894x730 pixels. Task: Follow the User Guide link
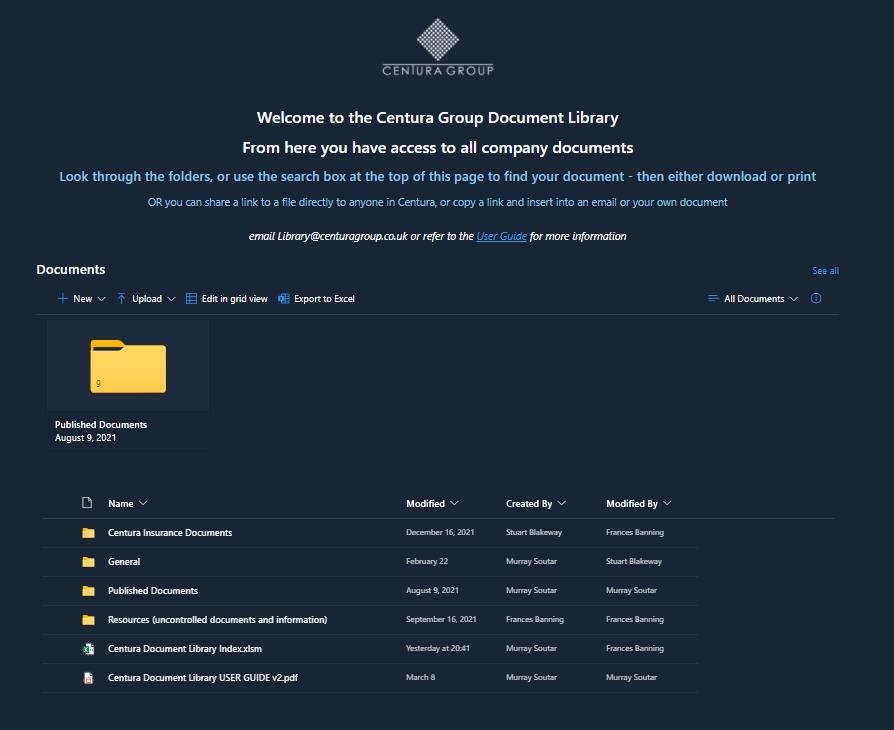pos(502,236)
